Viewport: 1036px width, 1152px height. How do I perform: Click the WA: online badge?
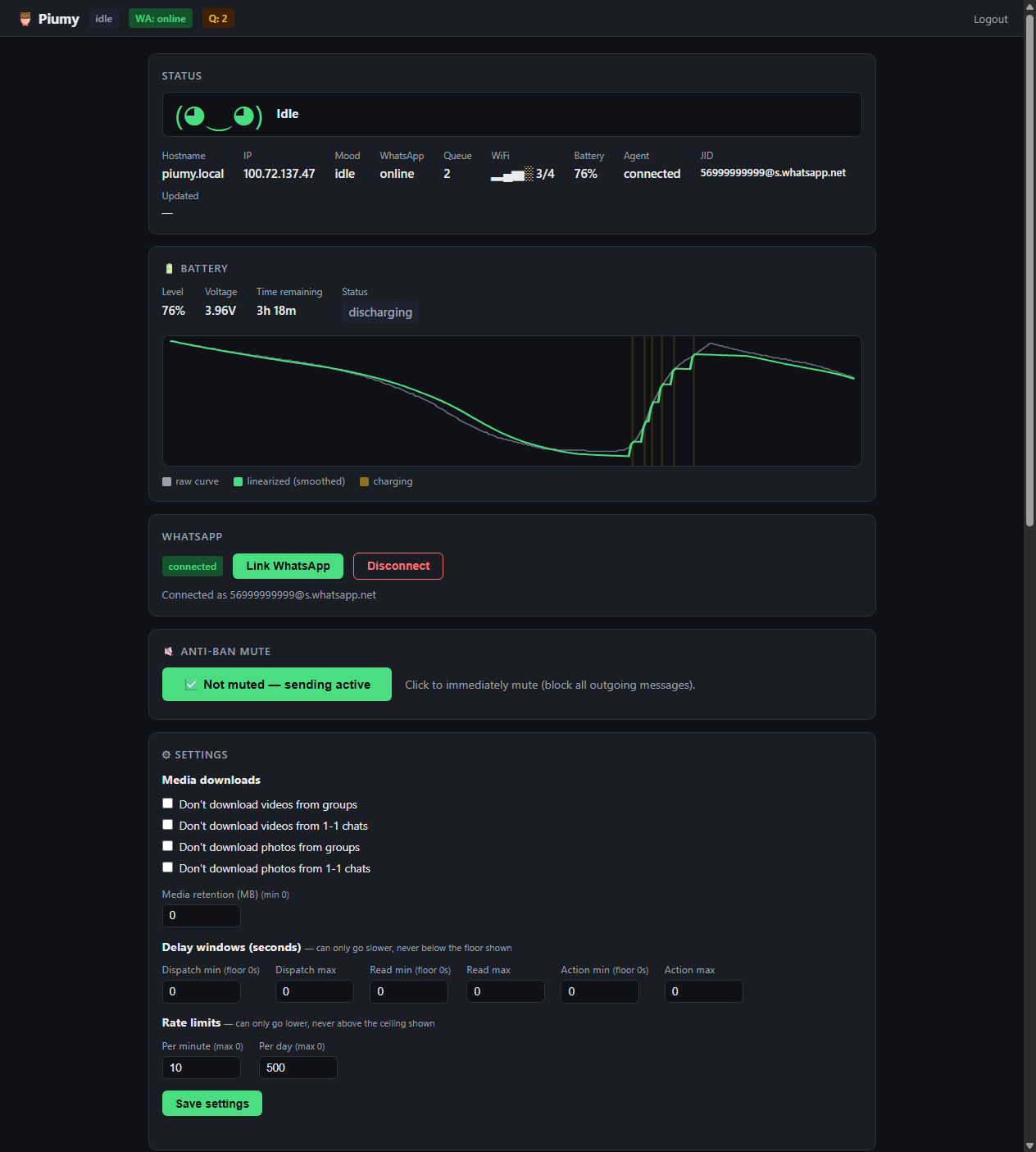(x=161, y=19)
